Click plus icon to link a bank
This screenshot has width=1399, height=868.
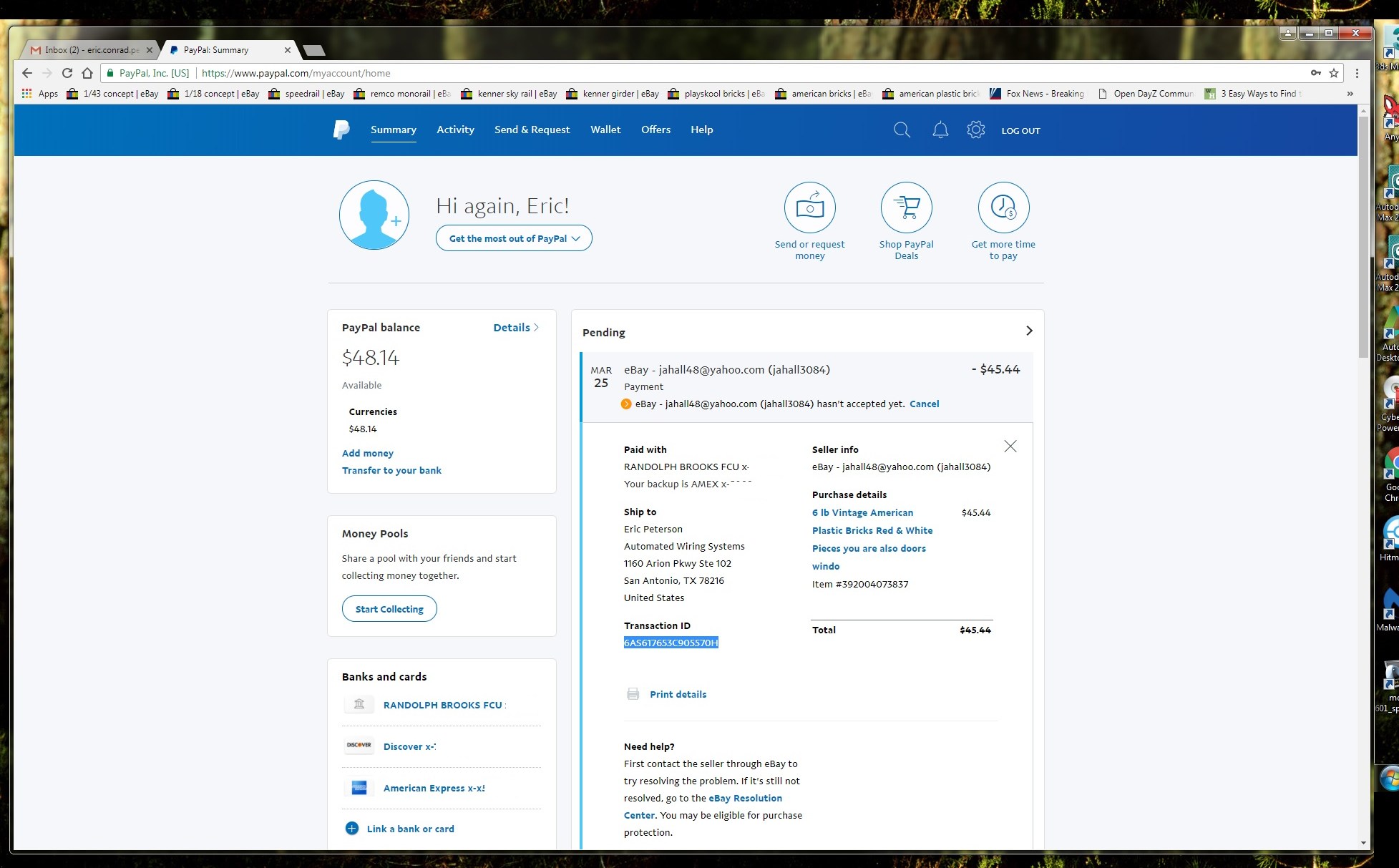coord(351,829)
